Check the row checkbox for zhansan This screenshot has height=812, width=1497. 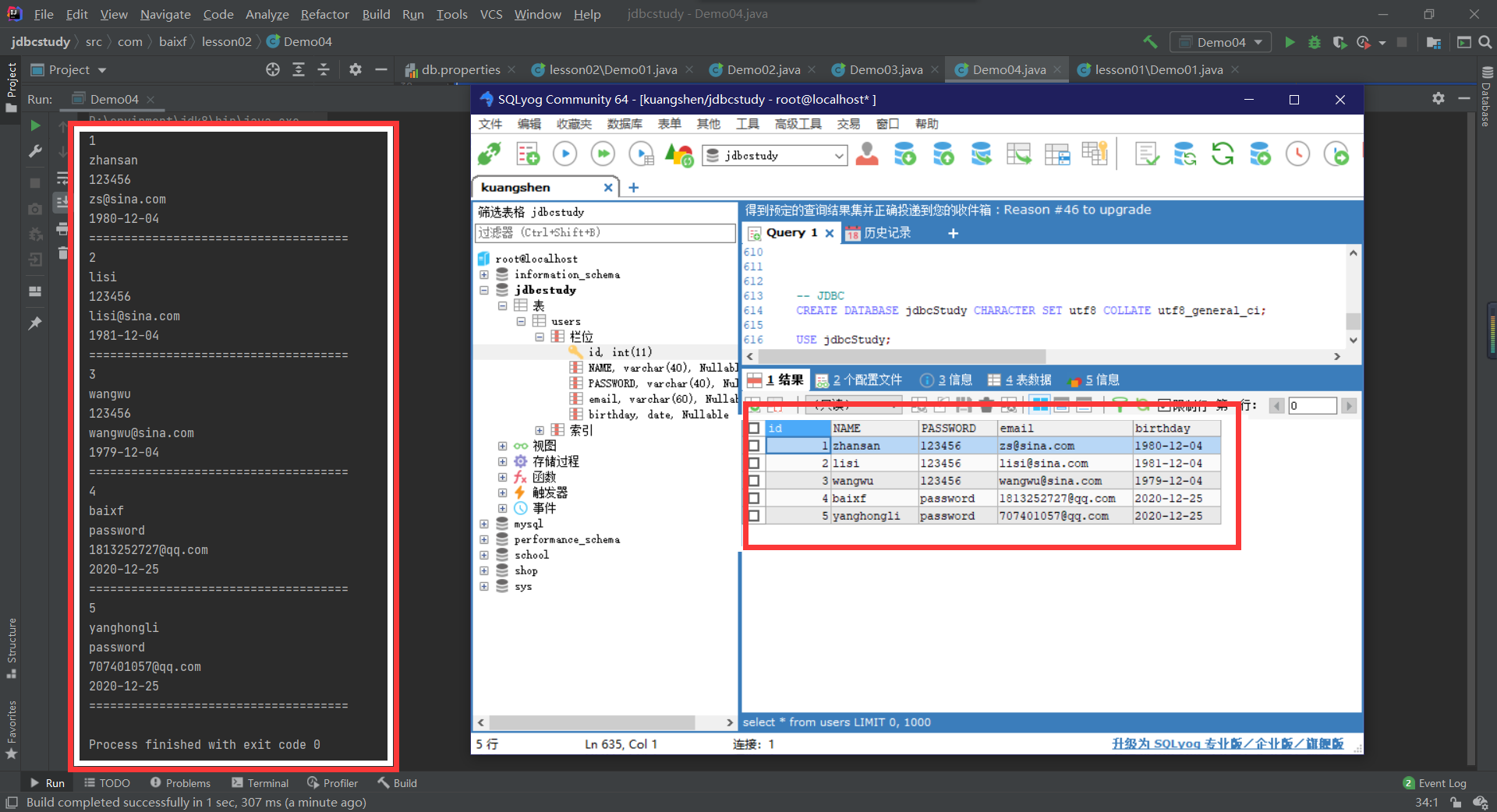[754, 446]
